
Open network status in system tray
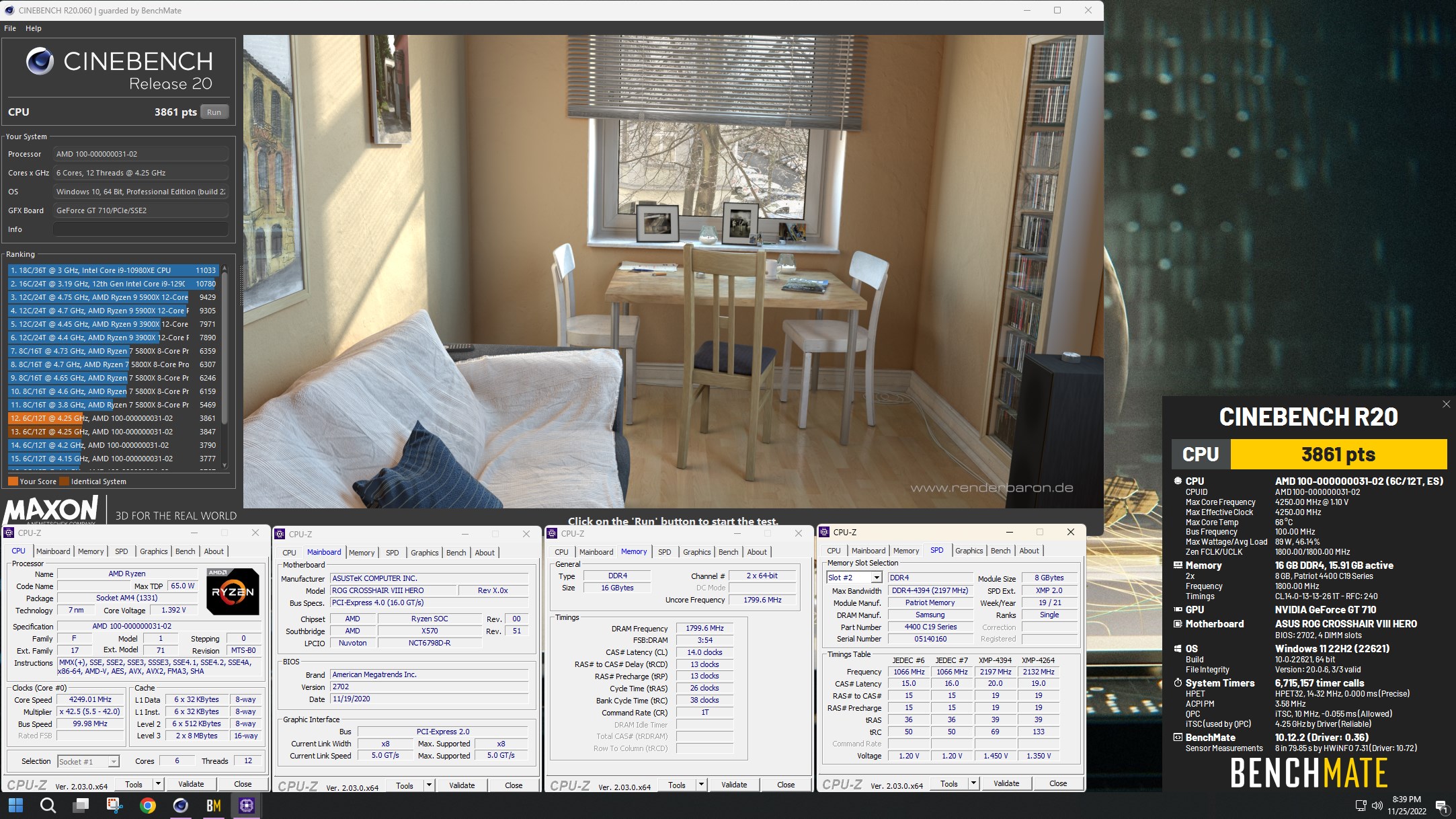pyautogui.click(x=1361, y=805)
